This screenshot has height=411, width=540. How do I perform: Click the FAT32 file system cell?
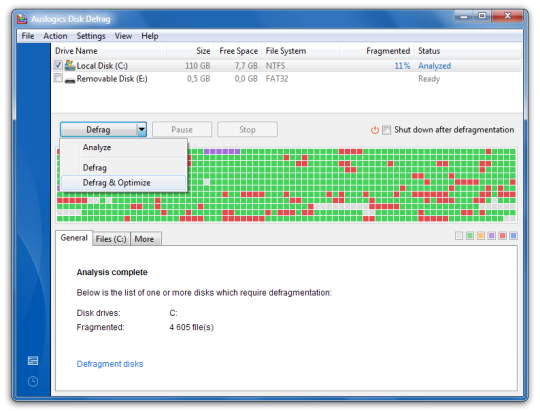[x=277, y=79]
